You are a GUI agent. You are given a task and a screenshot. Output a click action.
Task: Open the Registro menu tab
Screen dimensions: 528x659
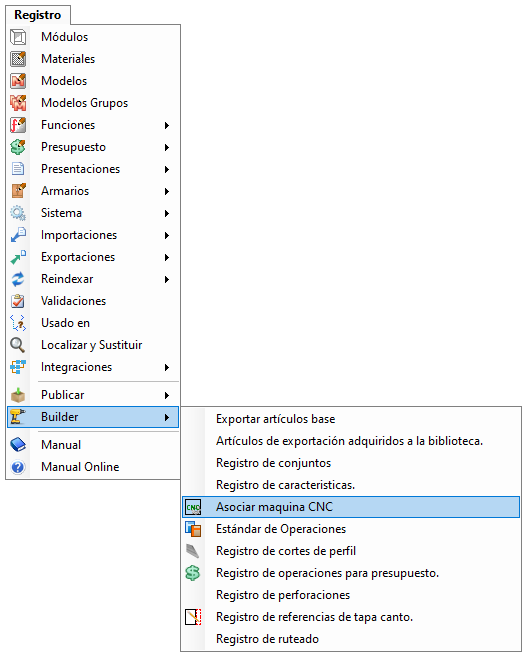tap(38, 15)
